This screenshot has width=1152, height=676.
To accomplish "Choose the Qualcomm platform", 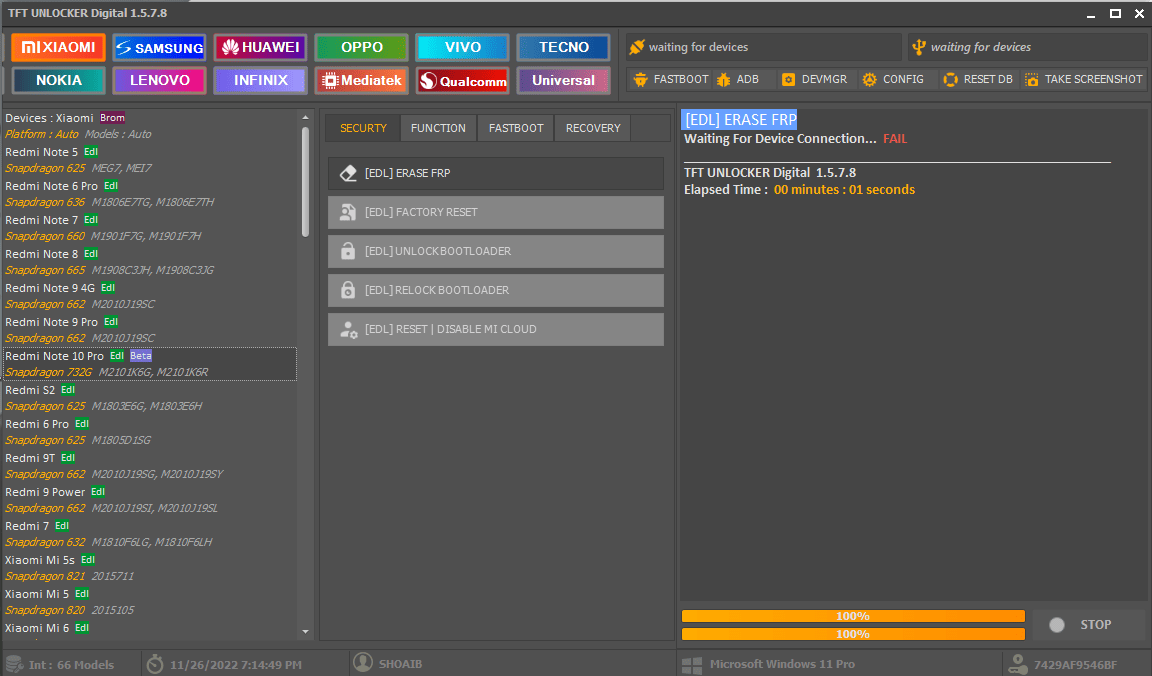I will click(x=462, y=80).
